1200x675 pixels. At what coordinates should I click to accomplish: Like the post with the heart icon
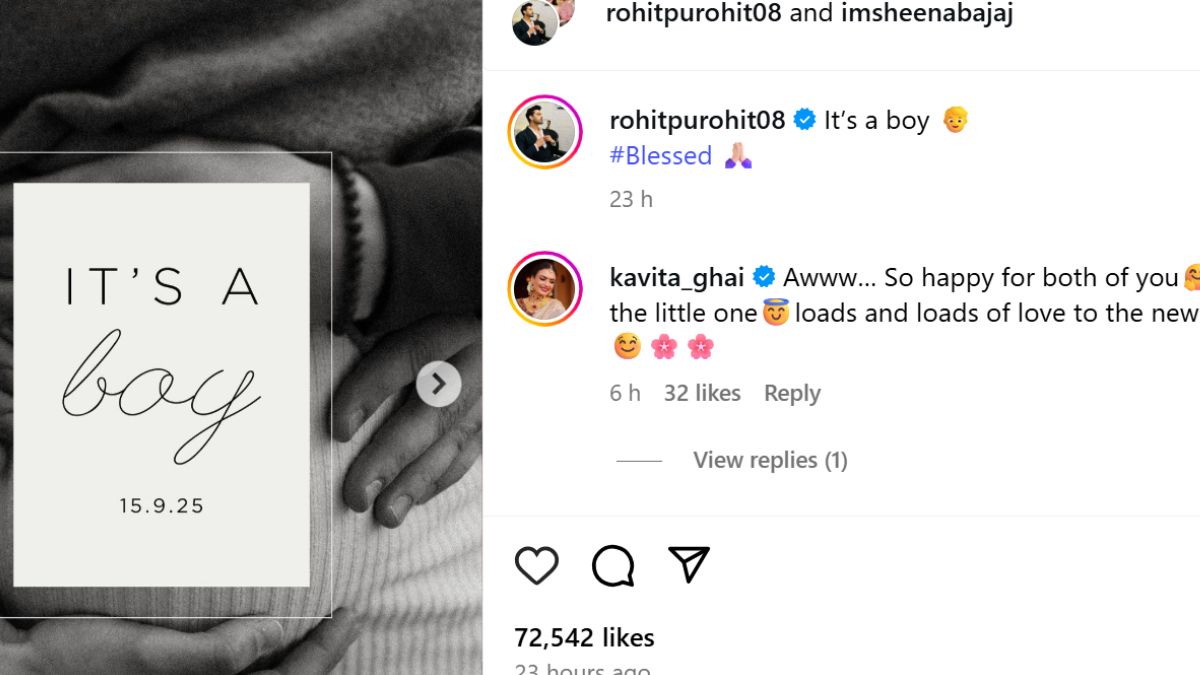point(536,565)
